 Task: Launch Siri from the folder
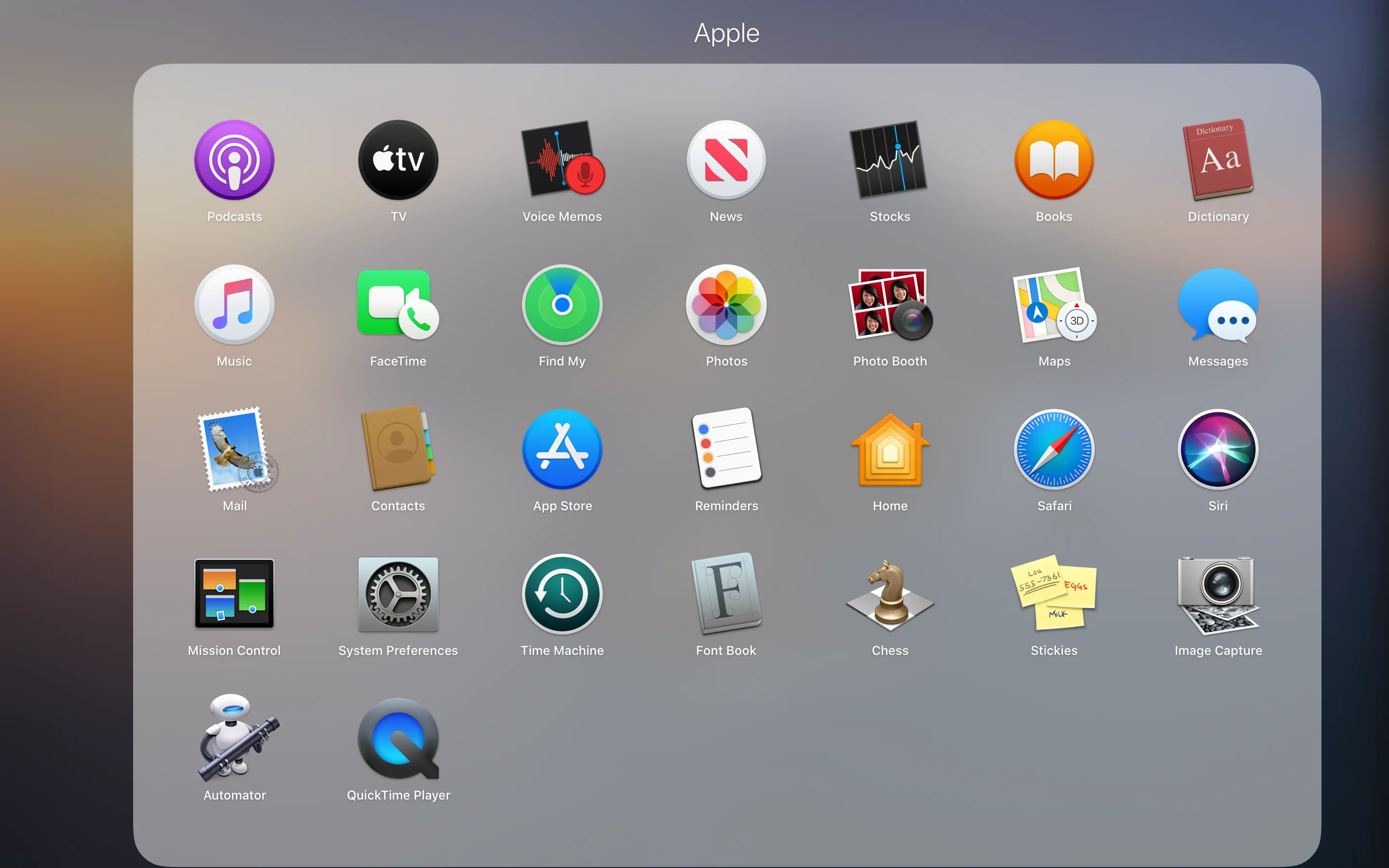click(x=1218, y=449)
